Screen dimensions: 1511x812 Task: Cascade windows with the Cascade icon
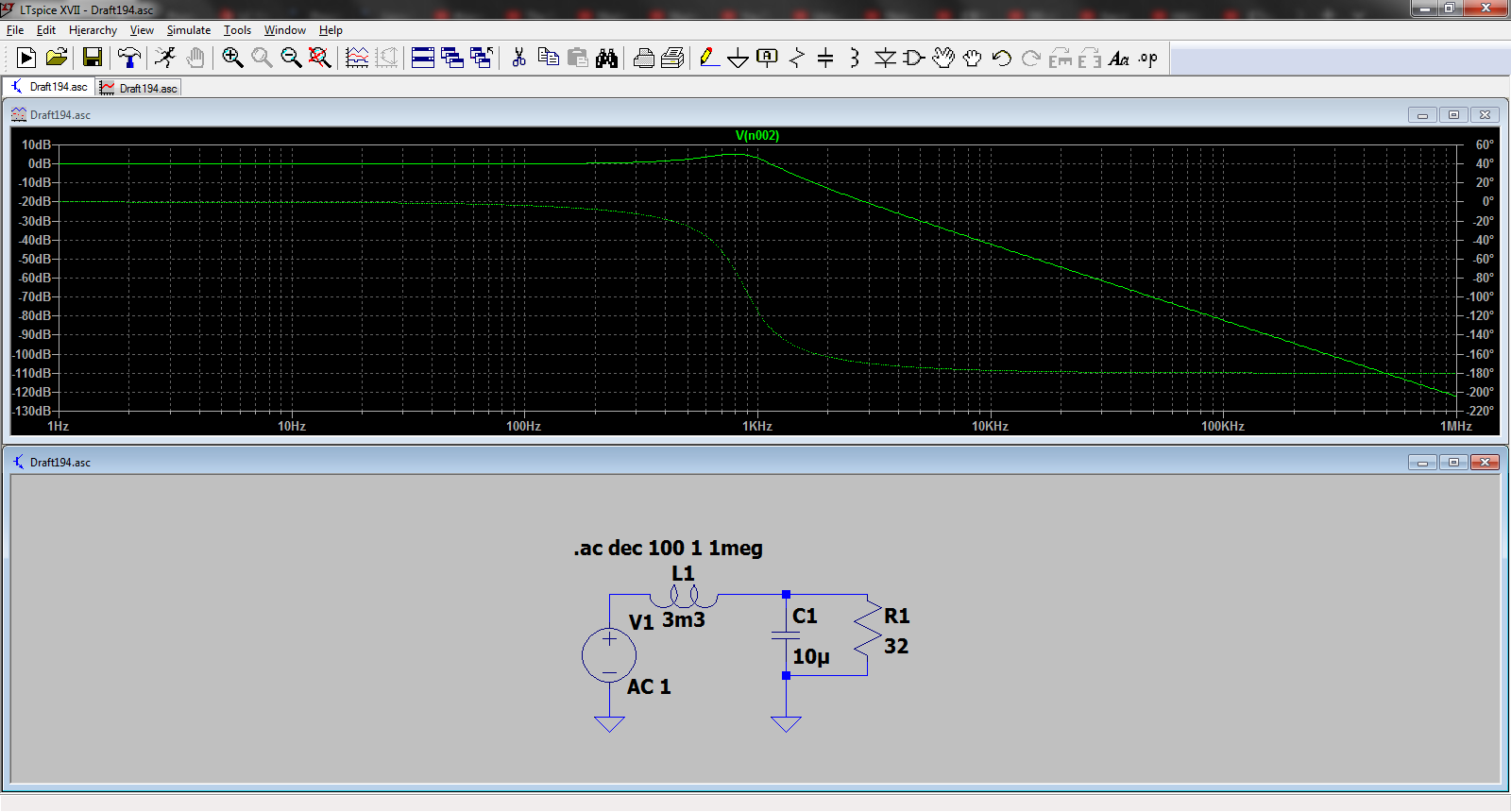point(452,58)
